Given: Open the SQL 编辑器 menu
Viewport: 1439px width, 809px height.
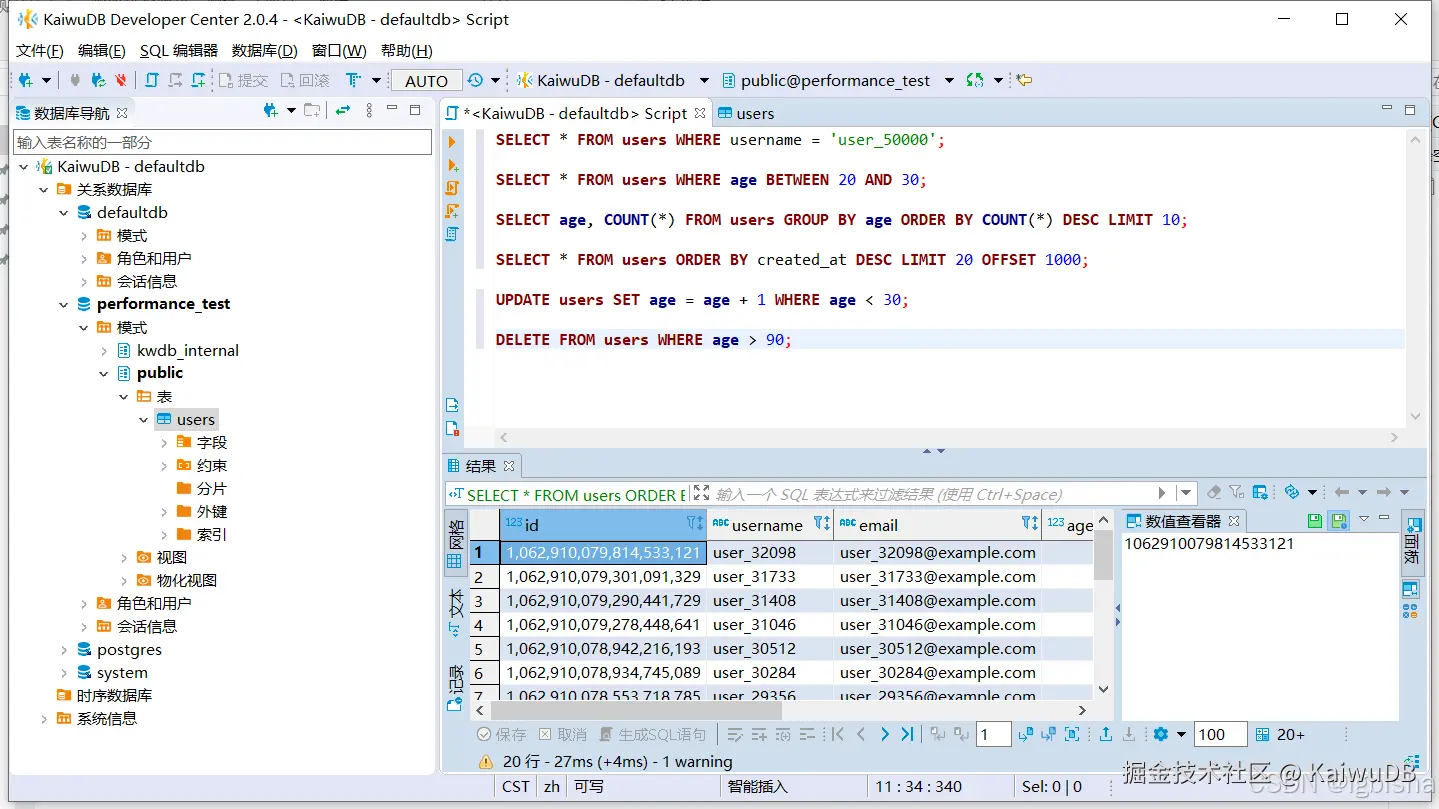Looking at the screenshot, I should tap(178, 51).
